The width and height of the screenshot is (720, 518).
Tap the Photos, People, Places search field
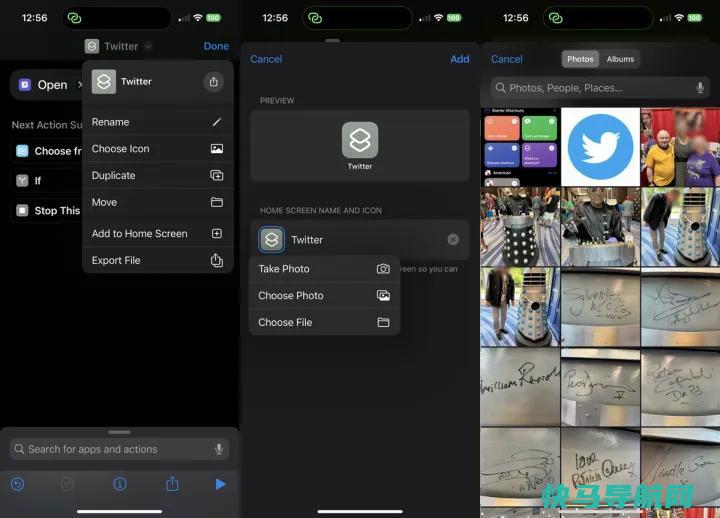coord(600,88)
